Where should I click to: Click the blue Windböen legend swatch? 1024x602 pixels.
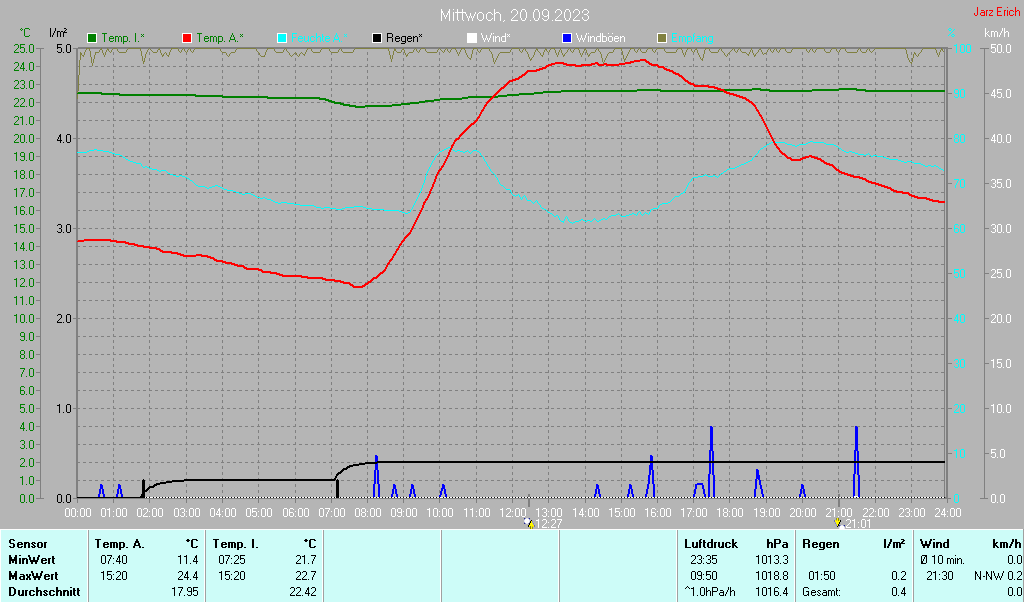tap(567, 39)
